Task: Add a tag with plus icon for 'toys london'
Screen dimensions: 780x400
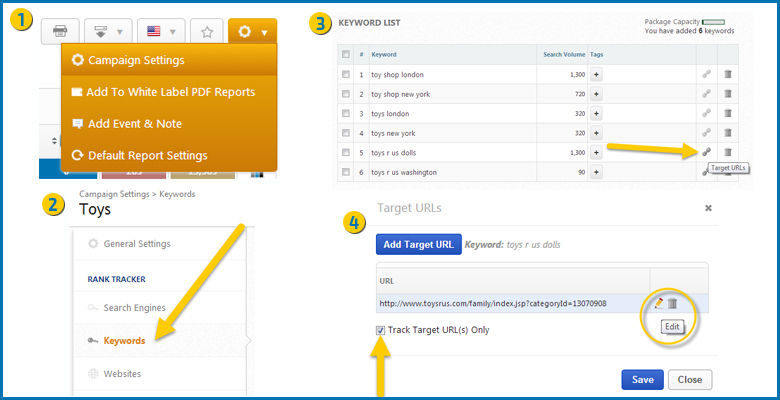Action: coord(596,113)
